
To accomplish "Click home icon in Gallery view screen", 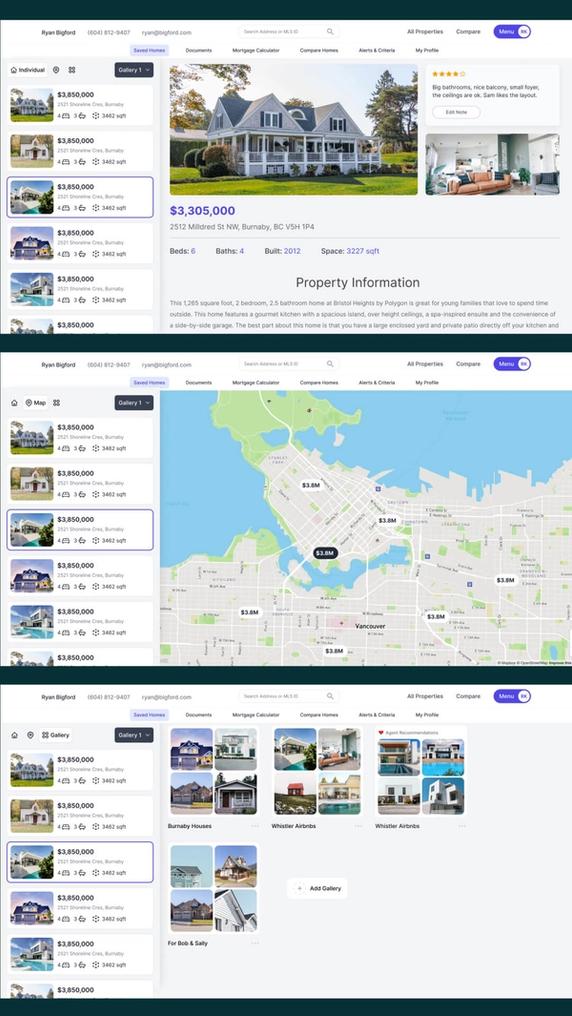I will click(x=14, y=735).
